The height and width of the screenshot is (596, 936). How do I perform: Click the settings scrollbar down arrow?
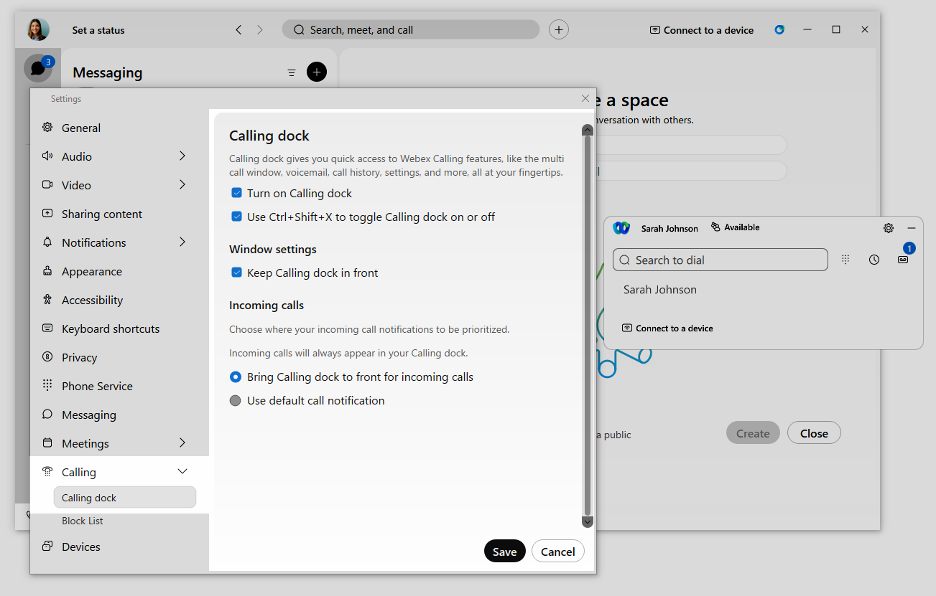tap(587, 521)
